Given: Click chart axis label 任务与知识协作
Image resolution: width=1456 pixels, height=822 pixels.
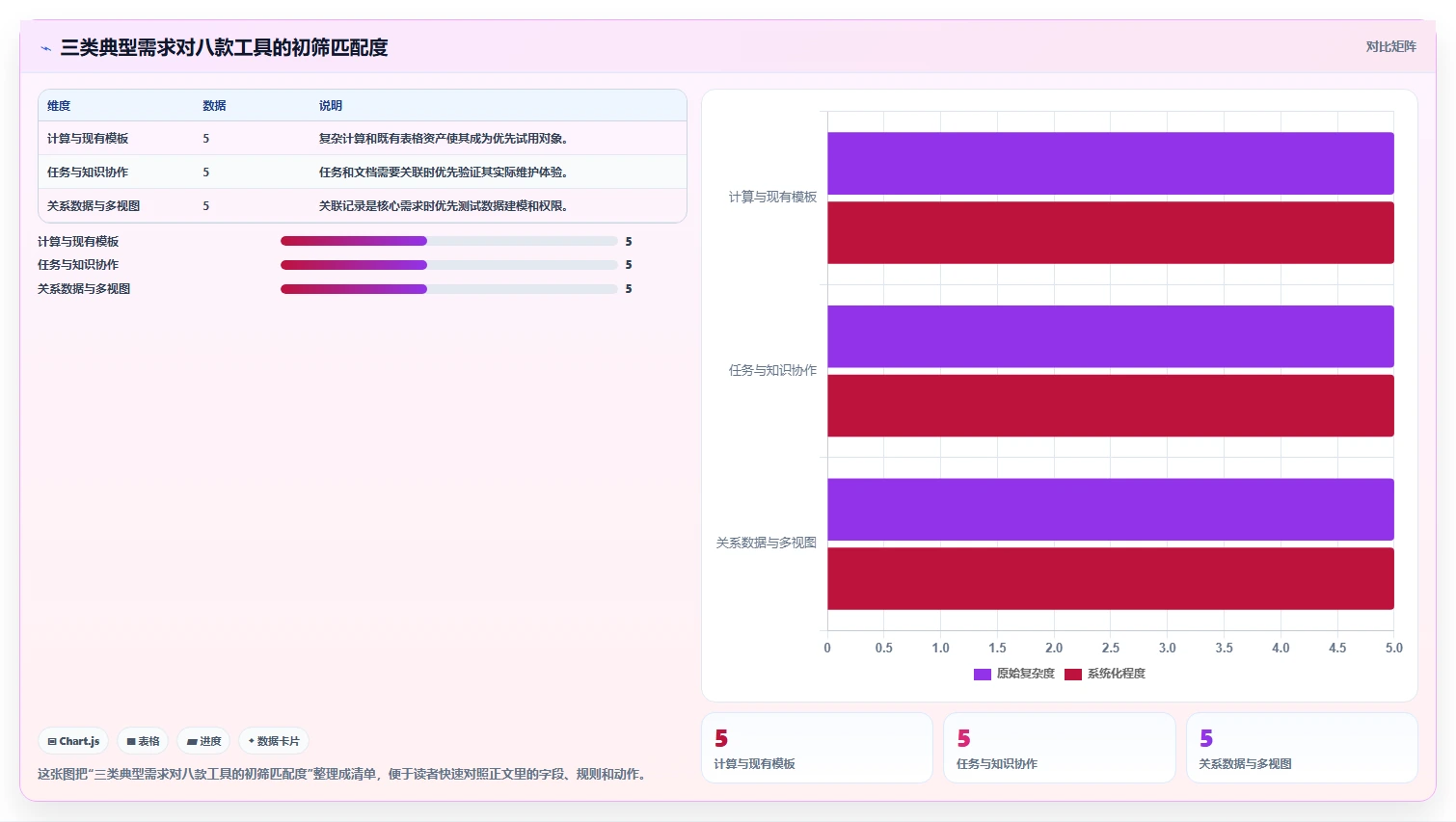Looking at the screenshot, I should coord(772,370).
